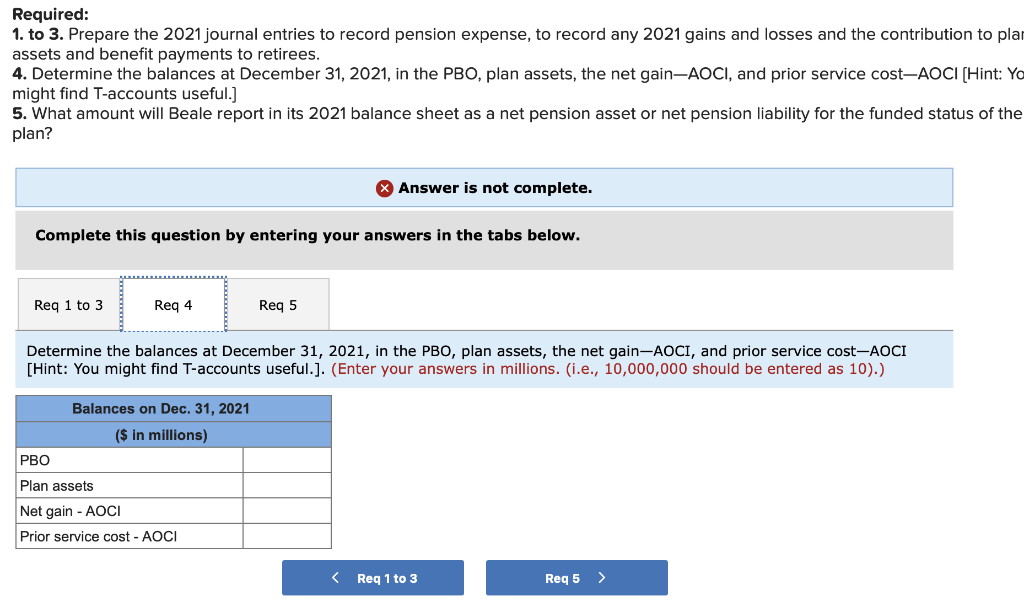This screenshot has width=1024, height=612.
Task: Click the PBO answer input field
Action: click(x=287, y=459)
